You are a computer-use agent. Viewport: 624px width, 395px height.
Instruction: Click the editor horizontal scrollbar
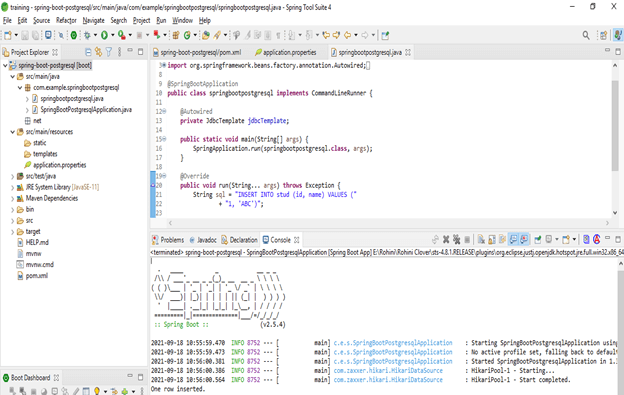point(388,223)
